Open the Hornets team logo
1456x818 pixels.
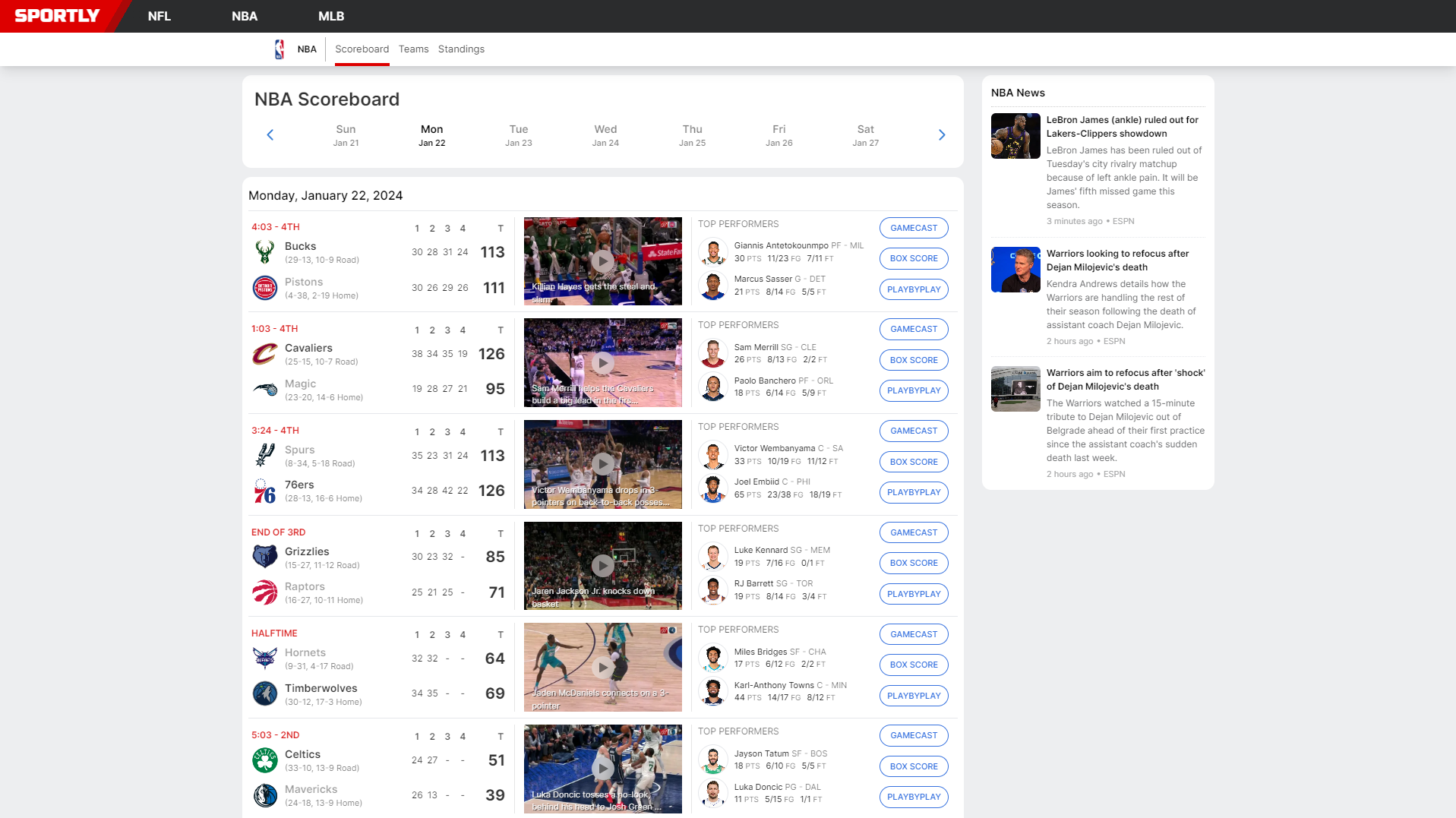(265, 659)
